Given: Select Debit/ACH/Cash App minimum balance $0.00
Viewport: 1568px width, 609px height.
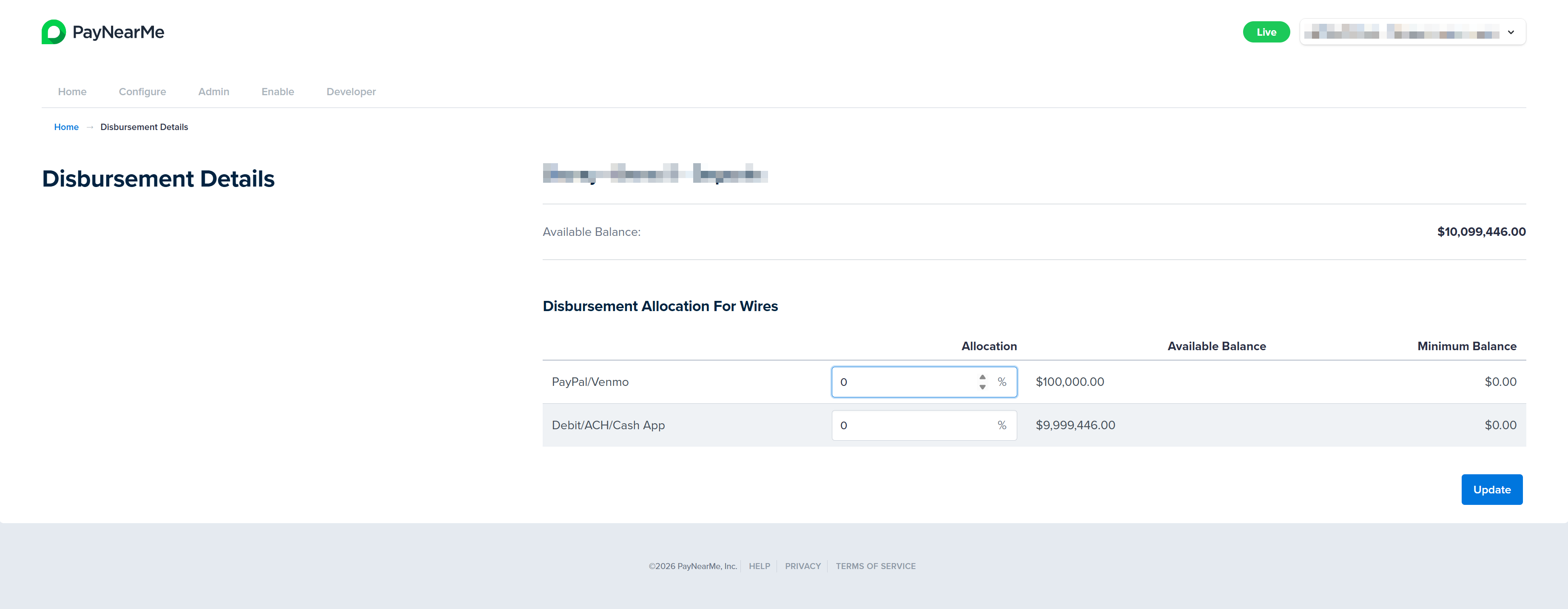Looking at the screenshot, I should pos(1500,425).
